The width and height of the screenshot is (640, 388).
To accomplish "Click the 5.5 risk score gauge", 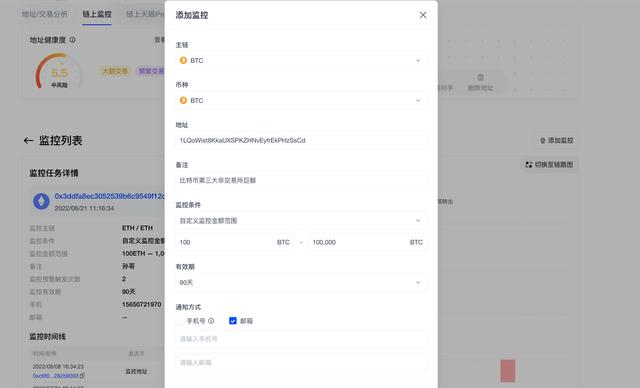I will 59,71.
